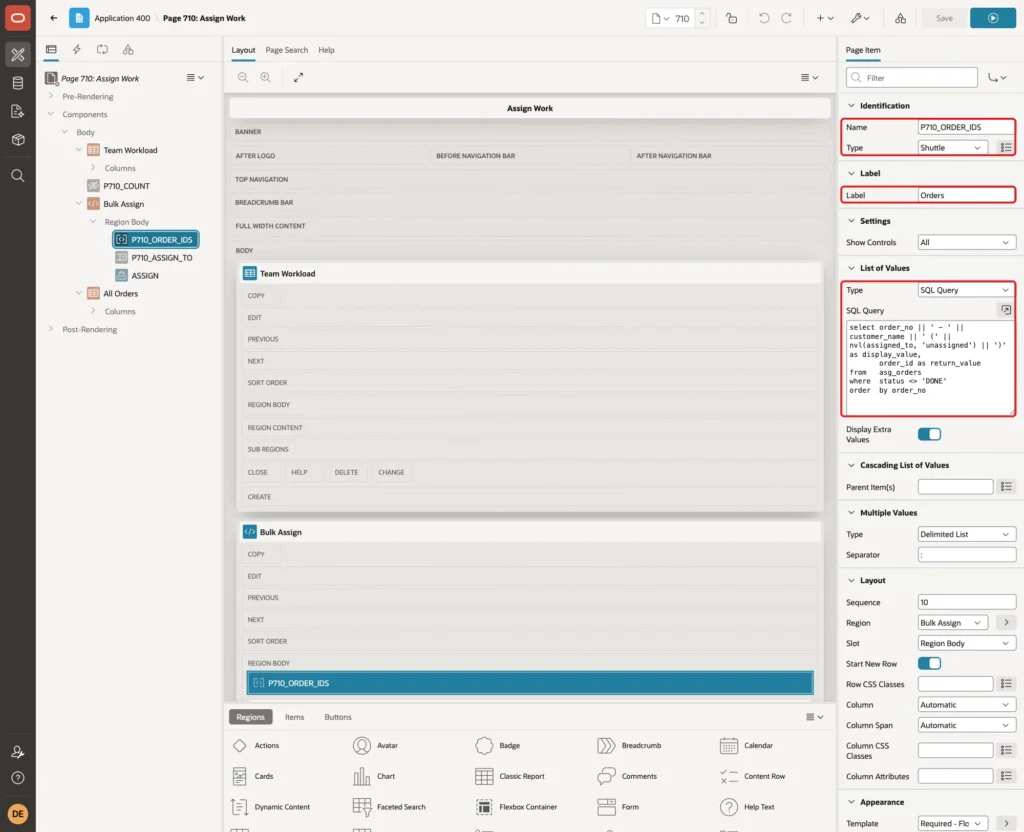This screenshot has height=832, width=1024.
Task: Open the App Builder sidebar icon
Action: (x=18, y=54)
